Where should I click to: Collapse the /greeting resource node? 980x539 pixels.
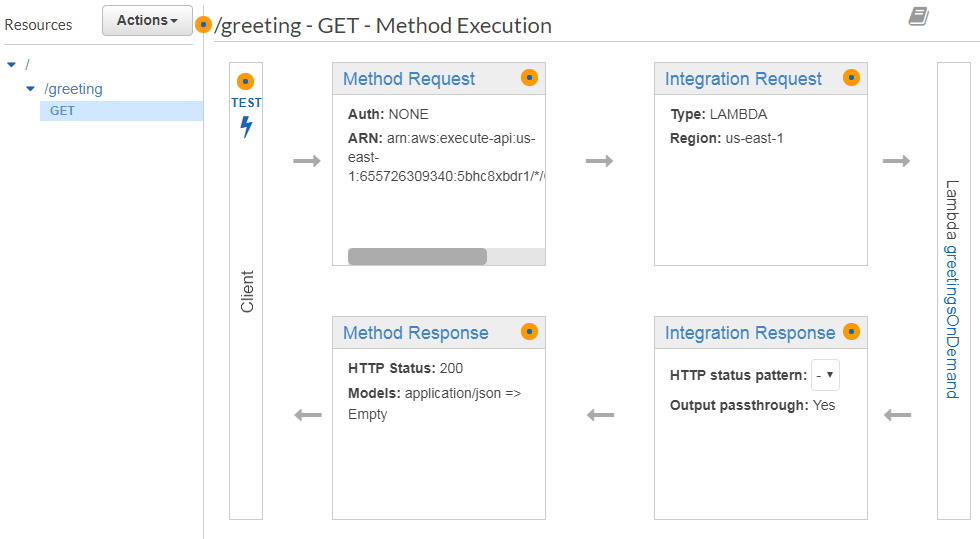(x=32, y=90)
